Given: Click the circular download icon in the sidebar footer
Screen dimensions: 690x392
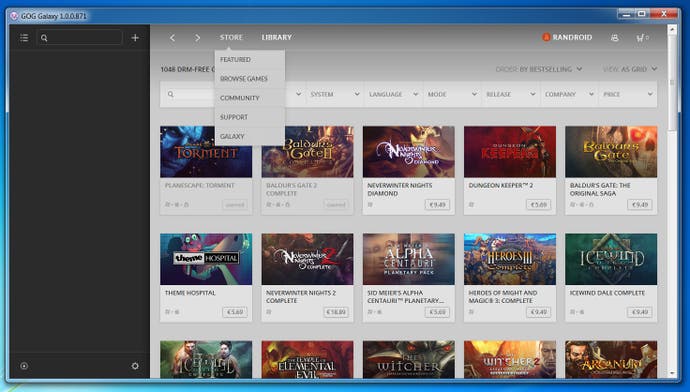Looking at the screenshot, I should 24,366.
